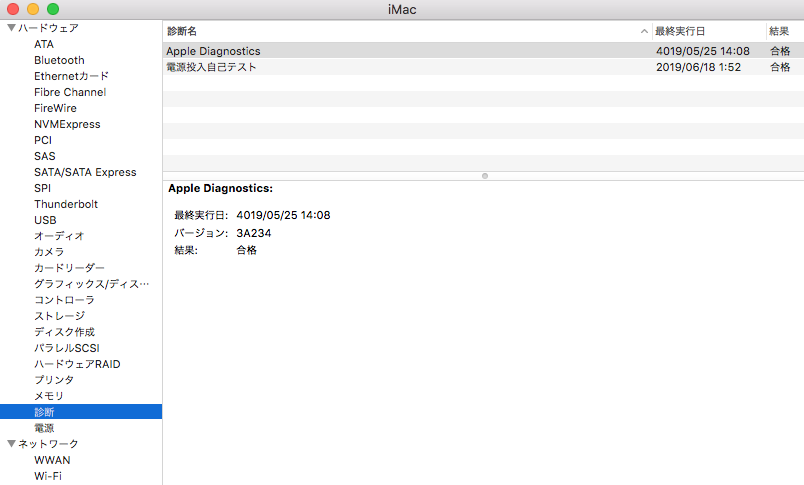The image size is (804, 485).
Task: Open the メモリ sidebar entry
Action: point(49,396)
